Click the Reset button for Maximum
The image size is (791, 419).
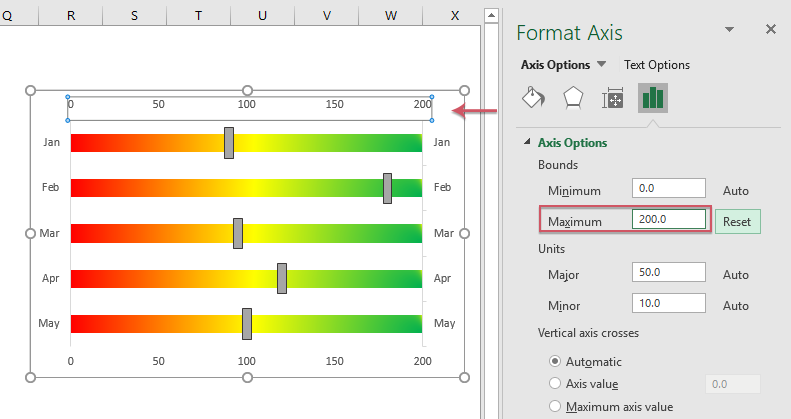point(737,221)
